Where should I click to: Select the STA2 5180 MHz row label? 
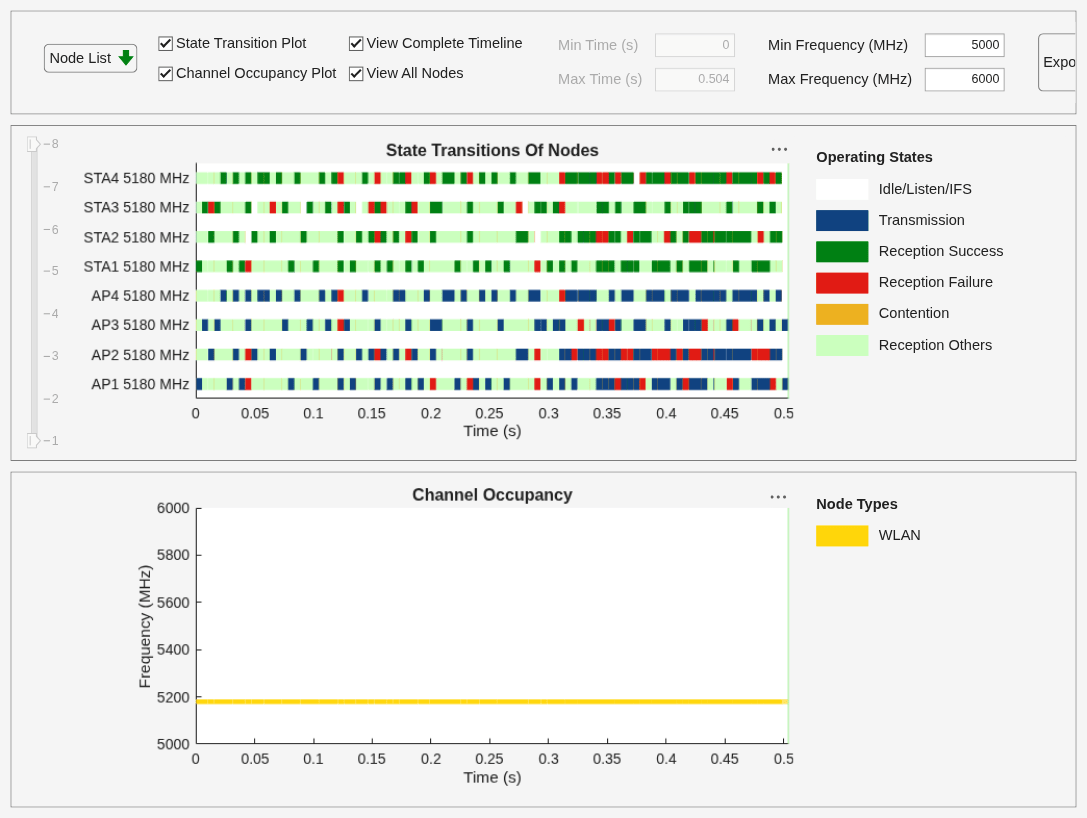136,238
